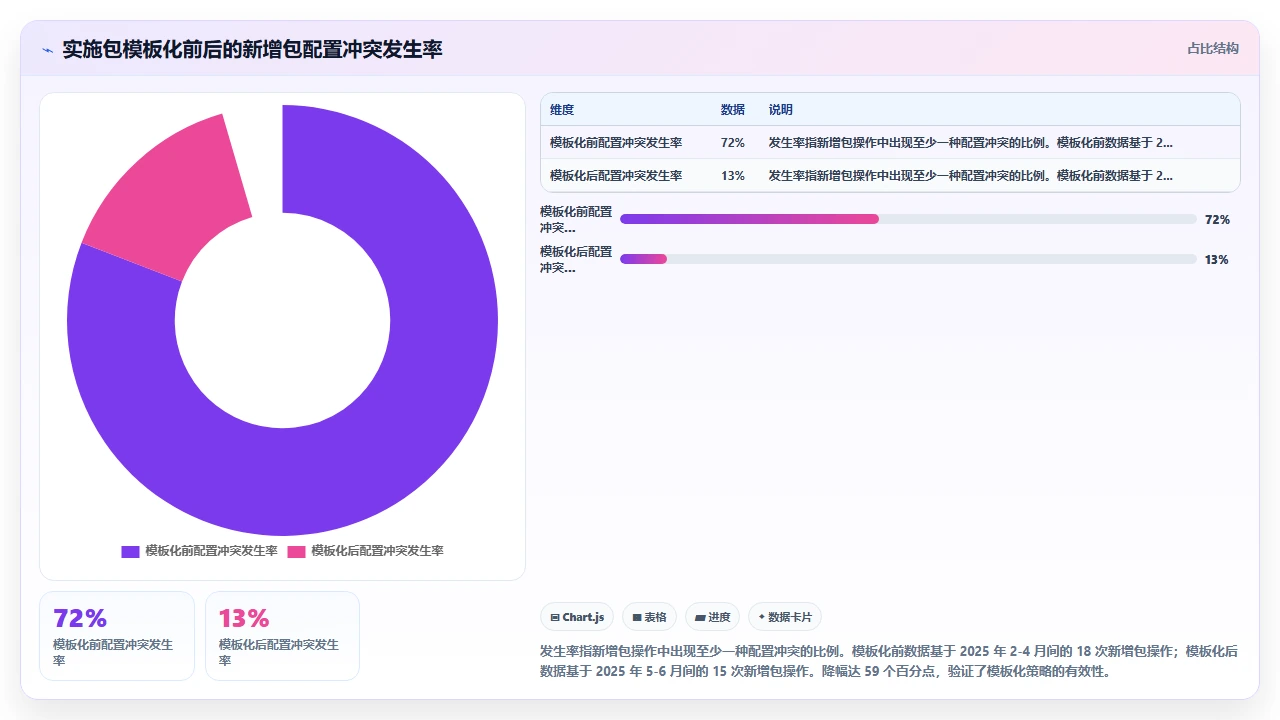The image size is (1280, 720).
Task: Click the 72% value in table
Action: [732, 143]
